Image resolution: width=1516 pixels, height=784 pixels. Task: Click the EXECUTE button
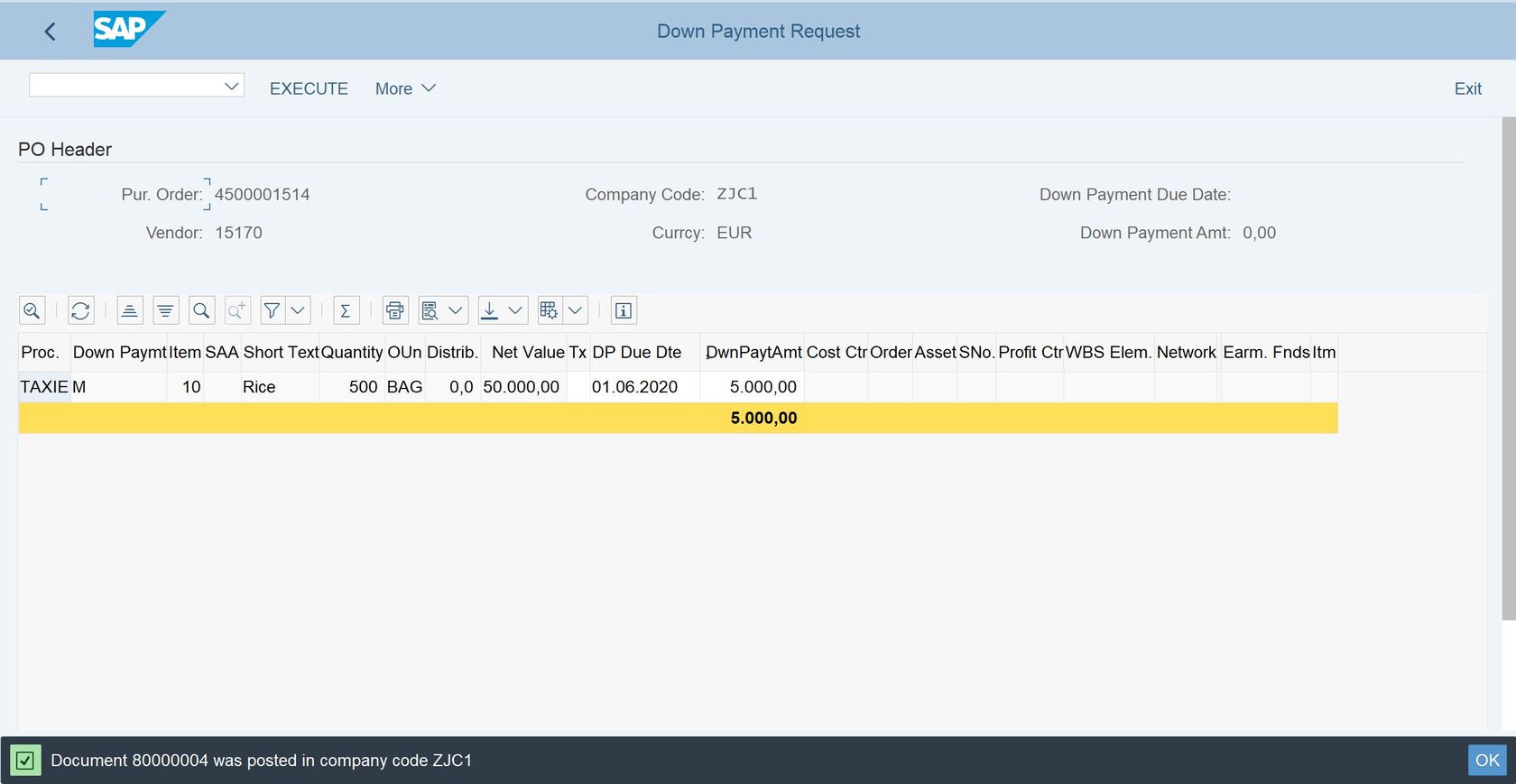309,88
